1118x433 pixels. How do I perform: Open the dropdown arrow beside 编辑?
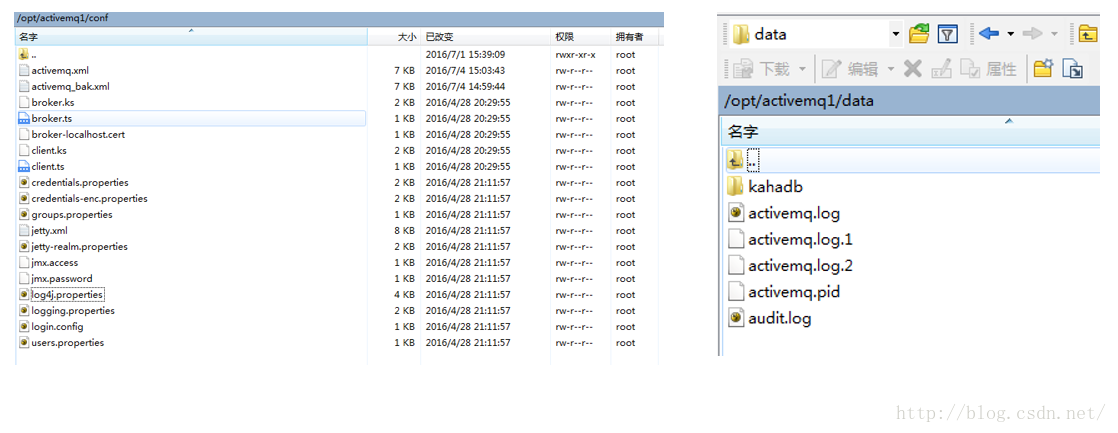pos(891,69)
